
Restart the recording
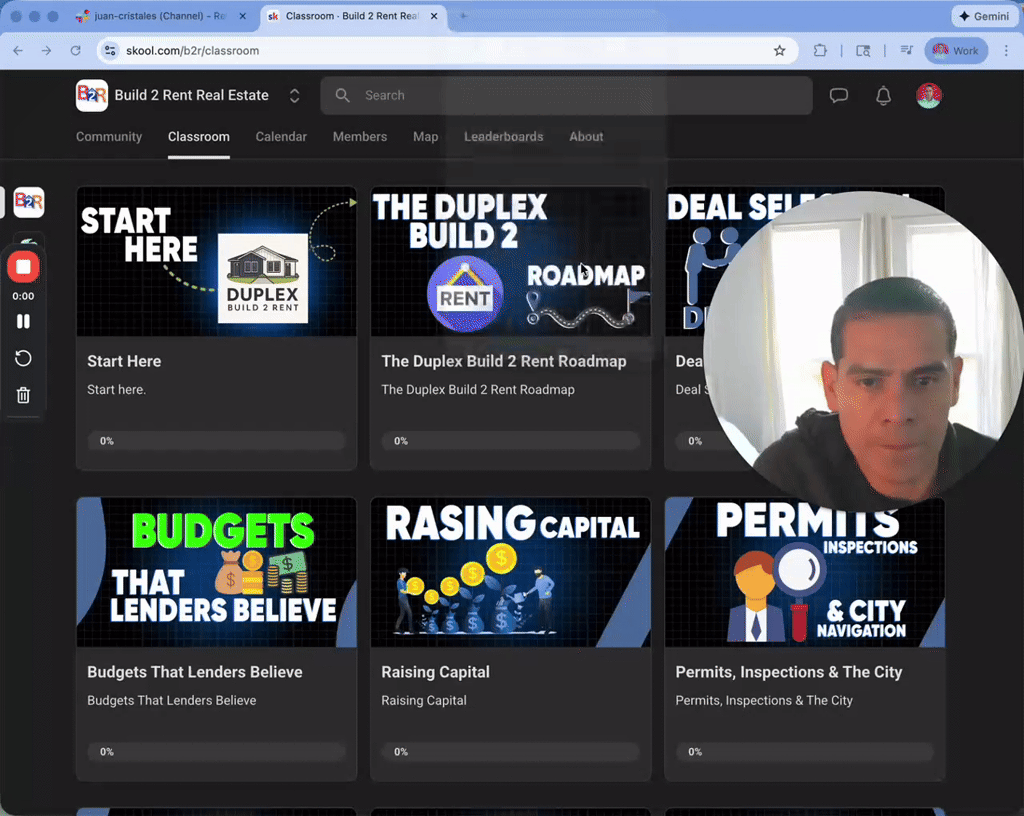24,358
